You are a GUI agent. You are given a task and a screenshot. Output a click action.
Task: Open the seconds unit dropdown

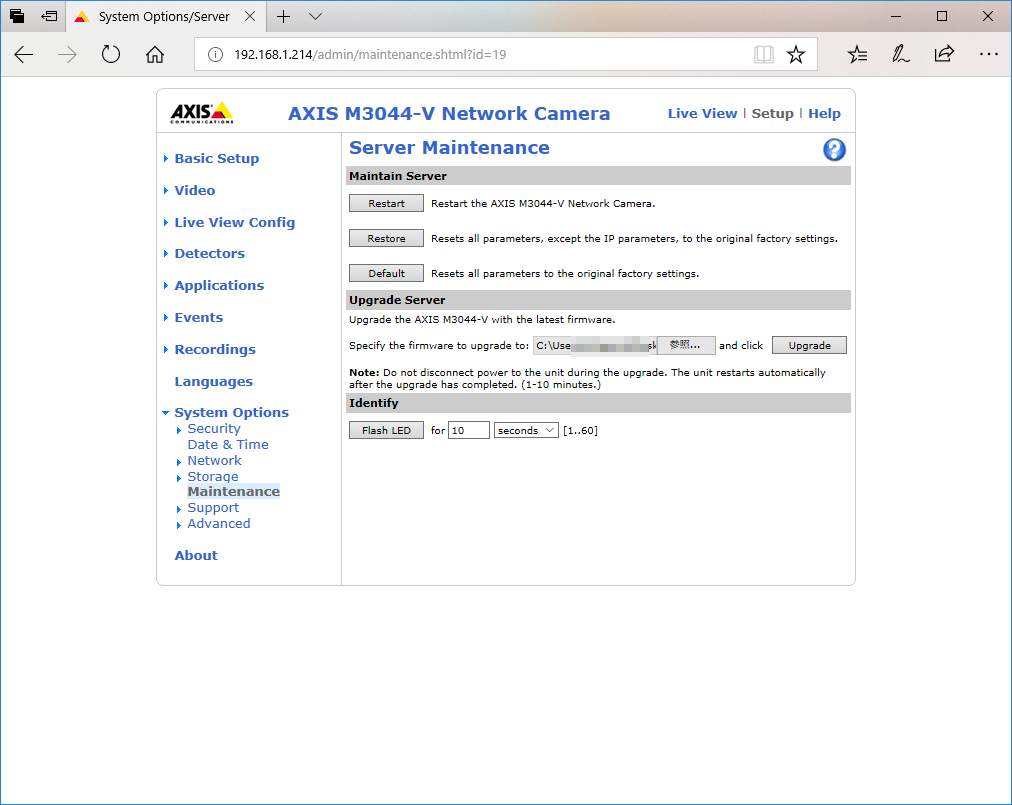pyautogui.click(x=526, y=431)
